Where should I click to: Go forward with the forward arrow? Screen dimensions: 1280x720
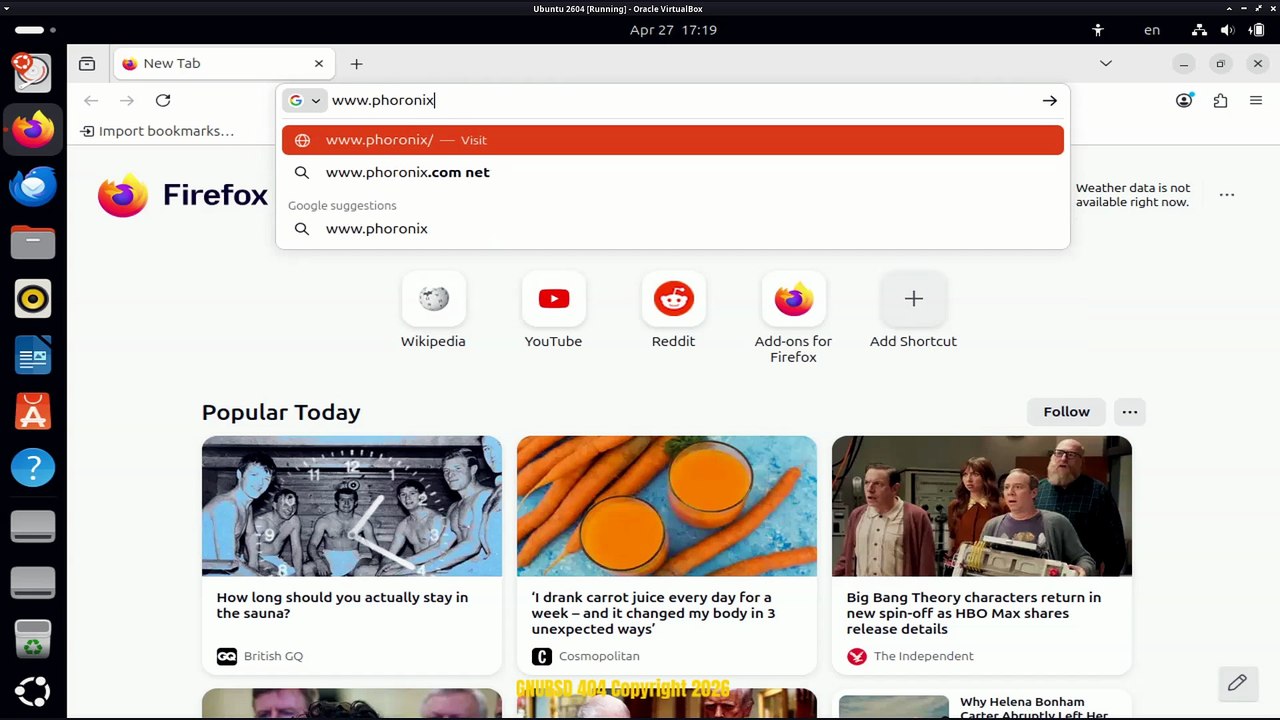pyautogui.click(x=127, y=100)
